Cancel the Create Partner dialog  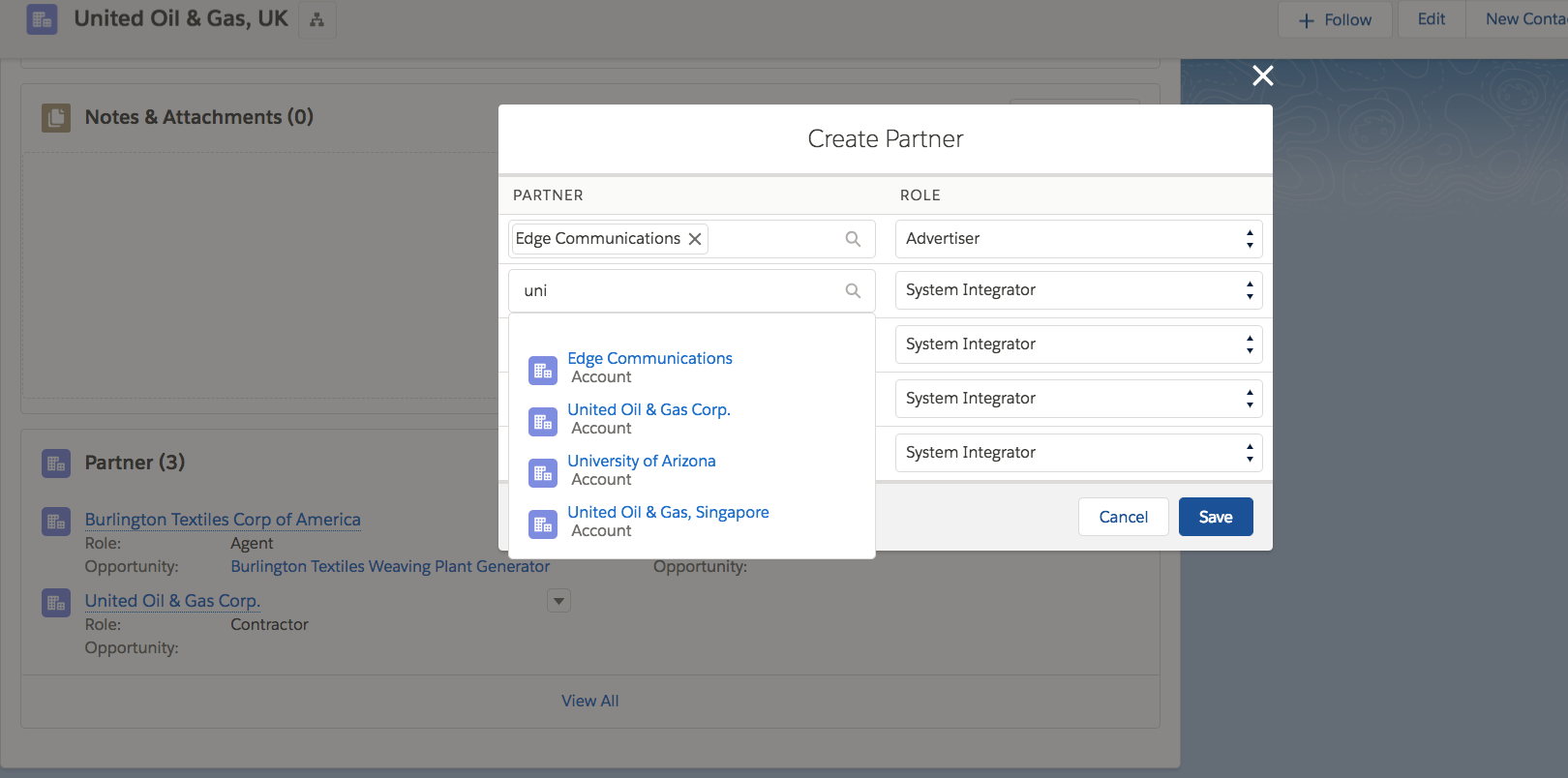(x=1123, y=517)
